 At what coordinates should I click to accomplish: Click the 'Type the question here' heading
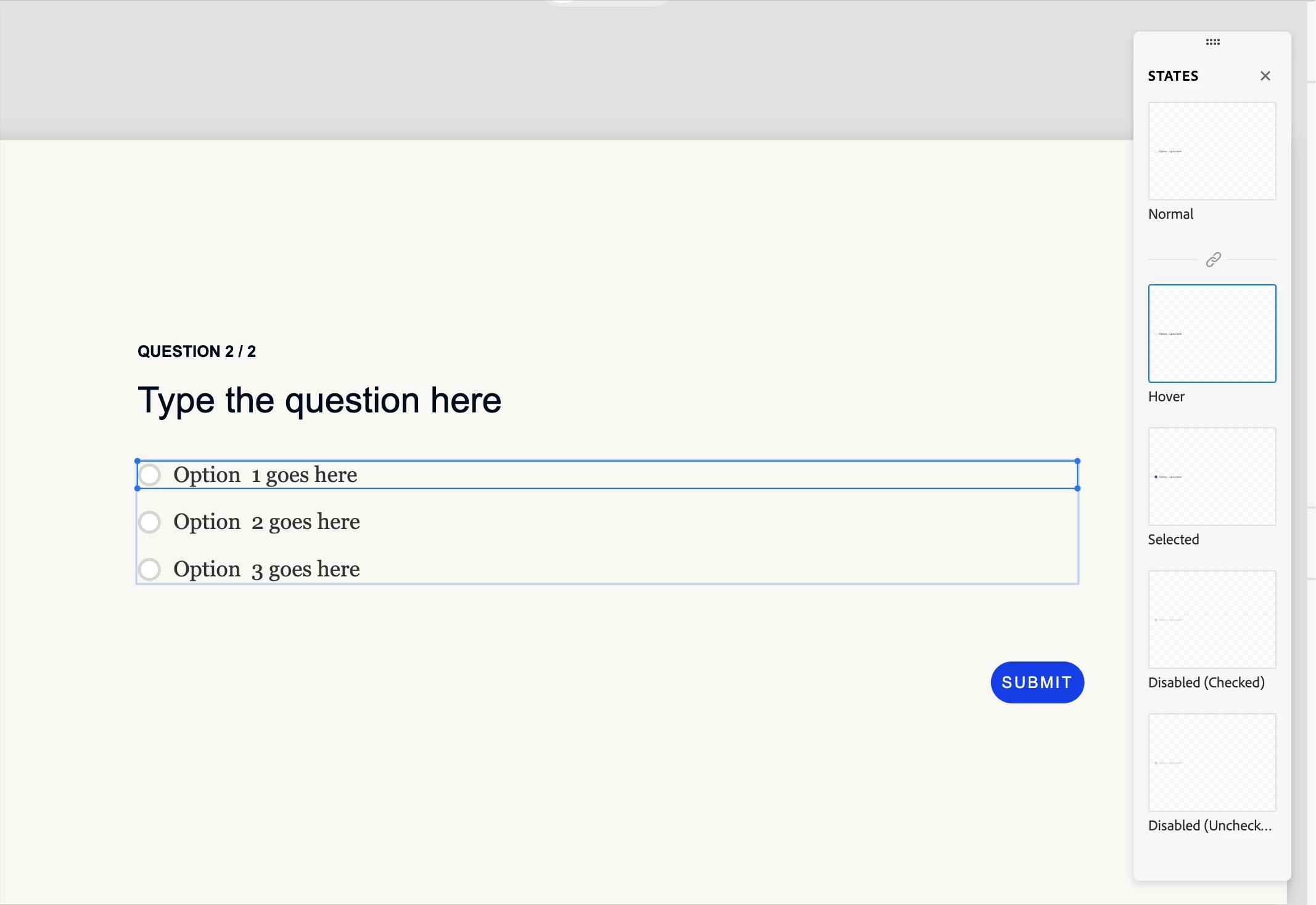tap(319, 401)
